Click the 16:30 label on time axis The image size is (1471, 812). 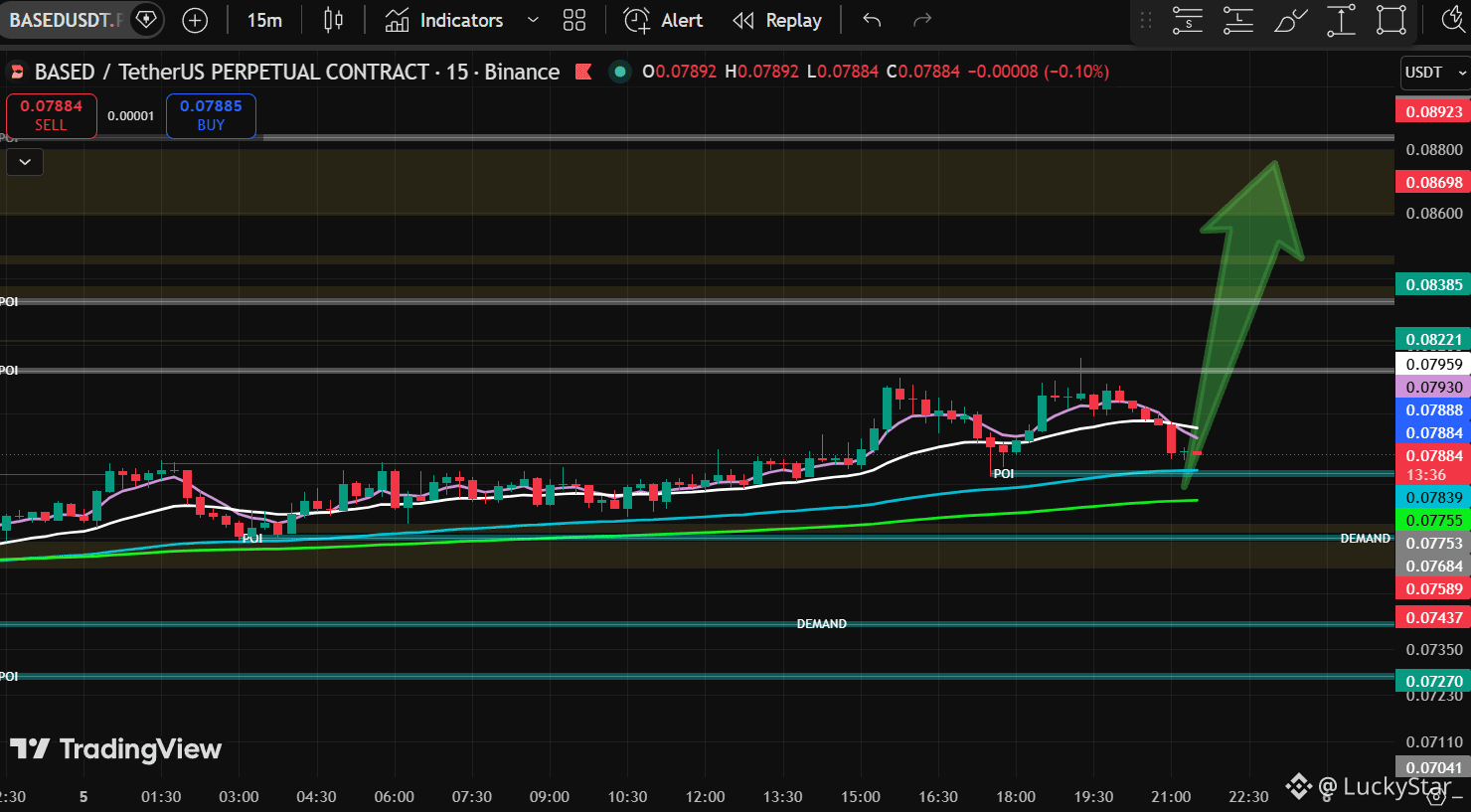click(938, 796)
